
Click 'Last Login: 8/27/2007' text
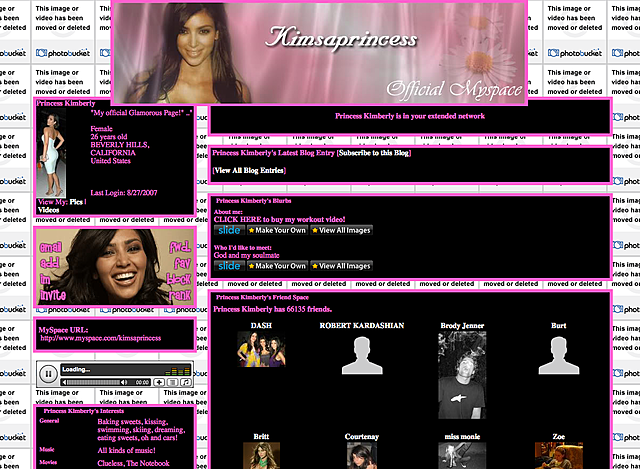pyautogui.click(x=124, y=193)
